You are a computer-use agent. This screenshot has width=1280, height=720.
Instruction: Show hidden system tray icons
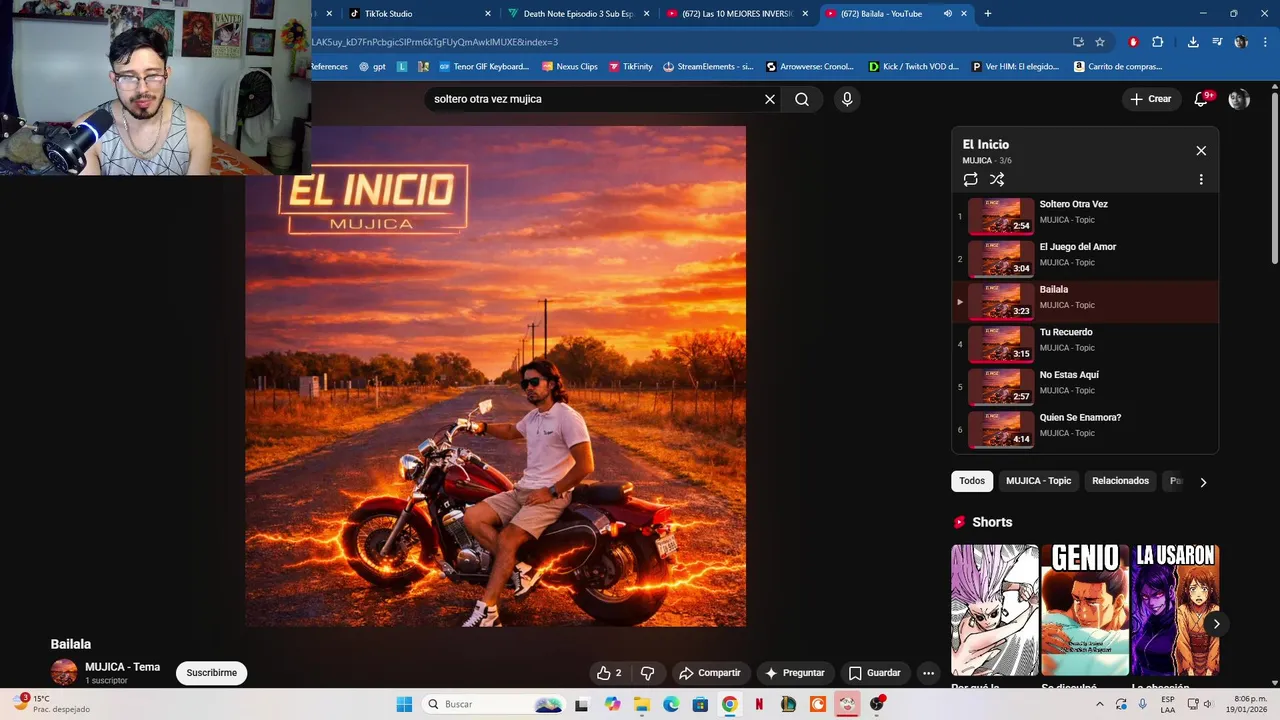pos(1100,704)
